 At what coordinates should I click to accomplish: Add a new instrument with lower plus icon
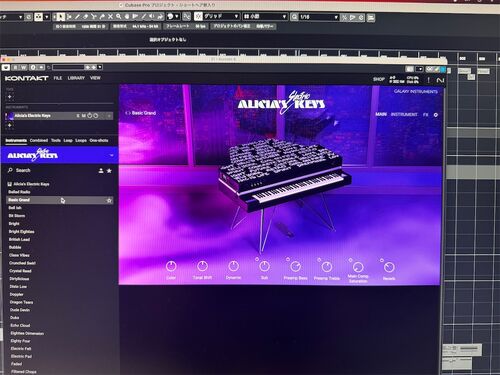coord(9,125)
